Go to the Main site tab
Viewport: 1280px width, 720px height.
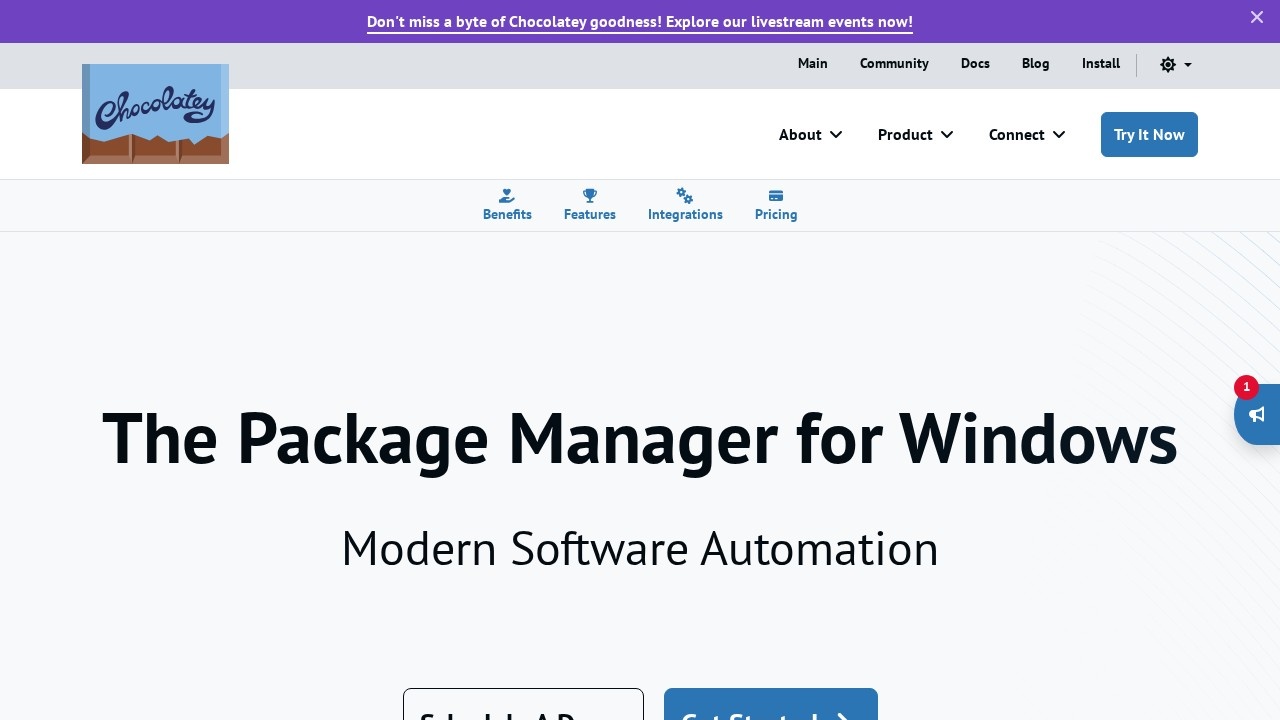click(813, 64)
